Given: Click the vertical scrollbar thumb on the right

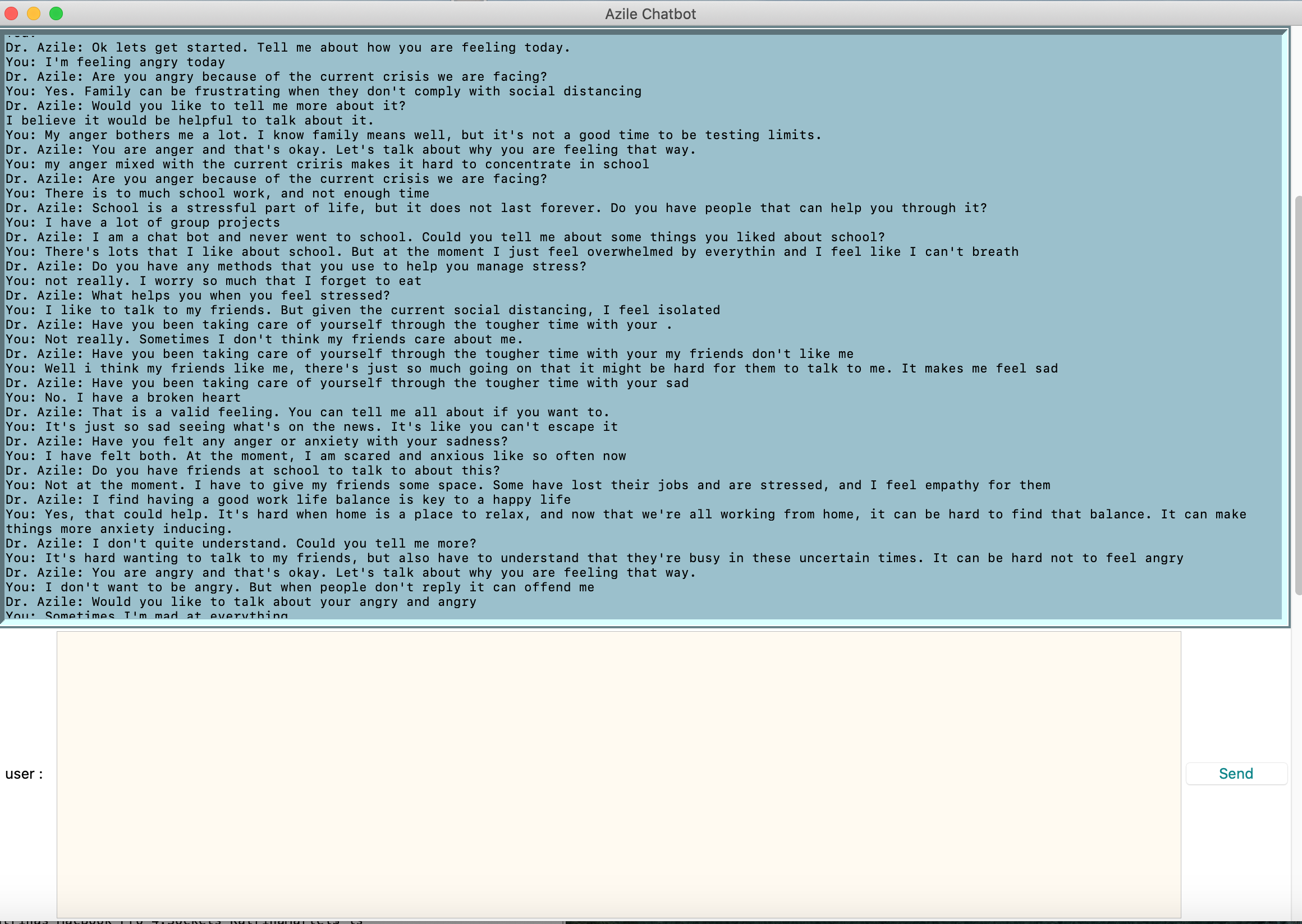Looking at the screenshot, I should click(1298, 395).
